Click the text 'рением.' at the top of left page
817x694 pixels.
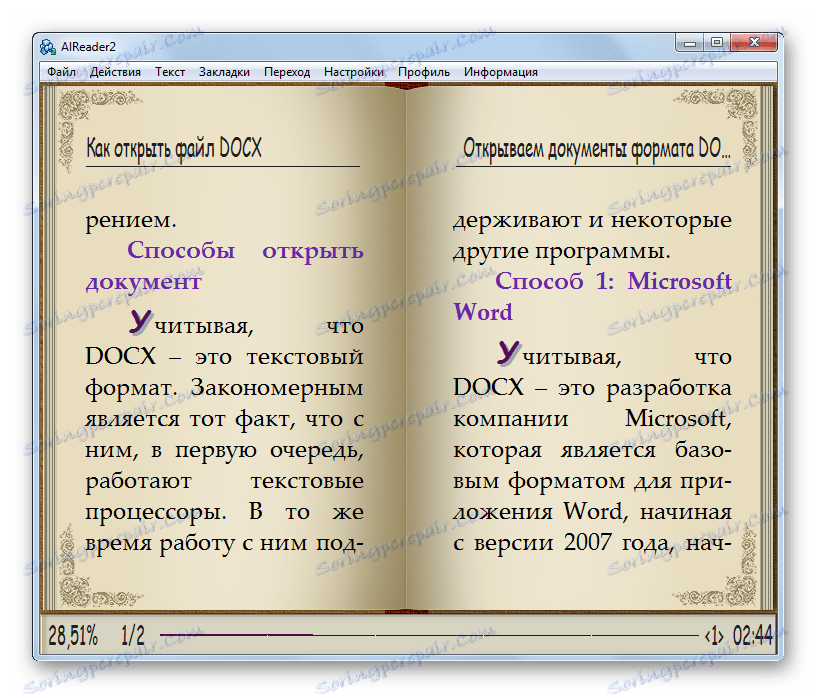tap(131, 221)
